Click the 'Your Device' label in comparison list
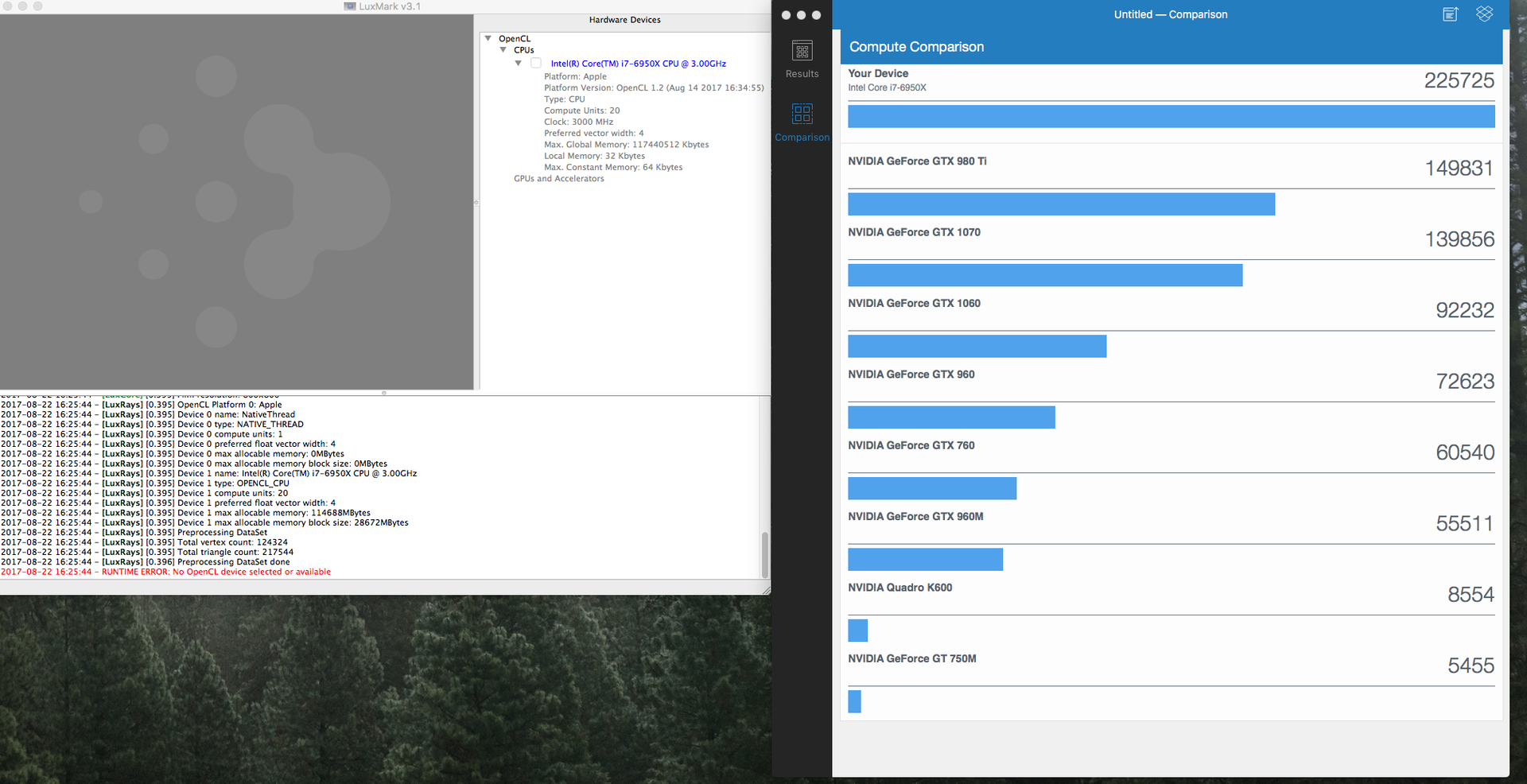1527x784 pixels. click(878, 73)
